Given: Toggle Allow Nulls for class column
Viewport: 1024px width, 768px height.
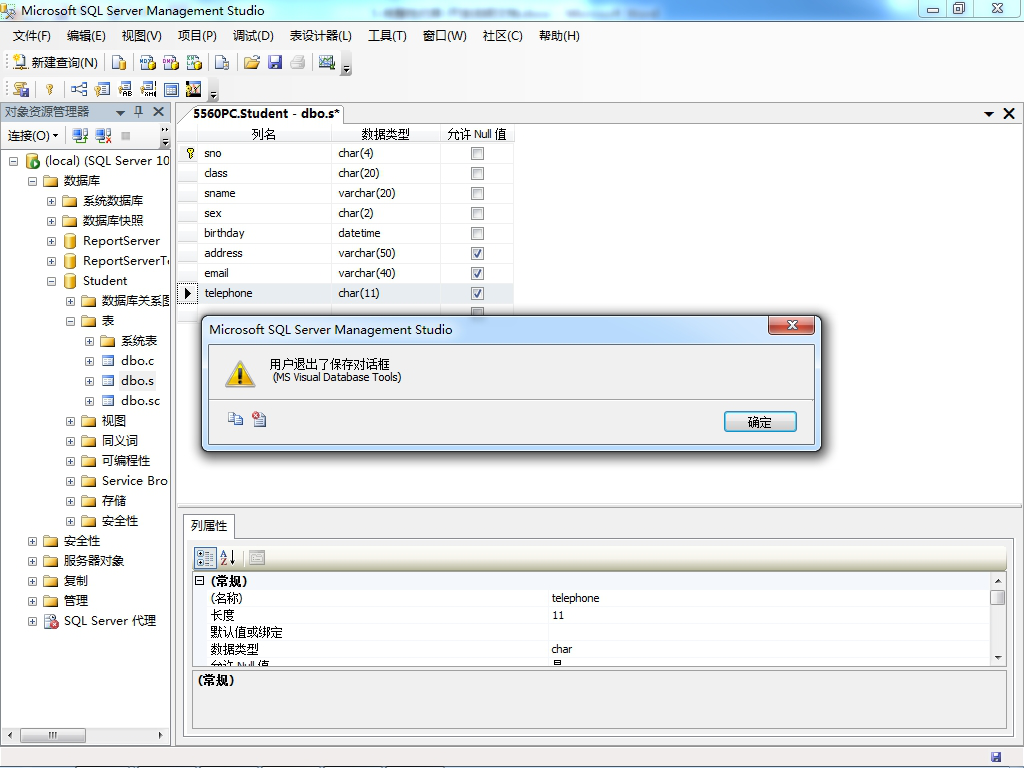Looking at the screenshot, I should click(x=477, y=174).
